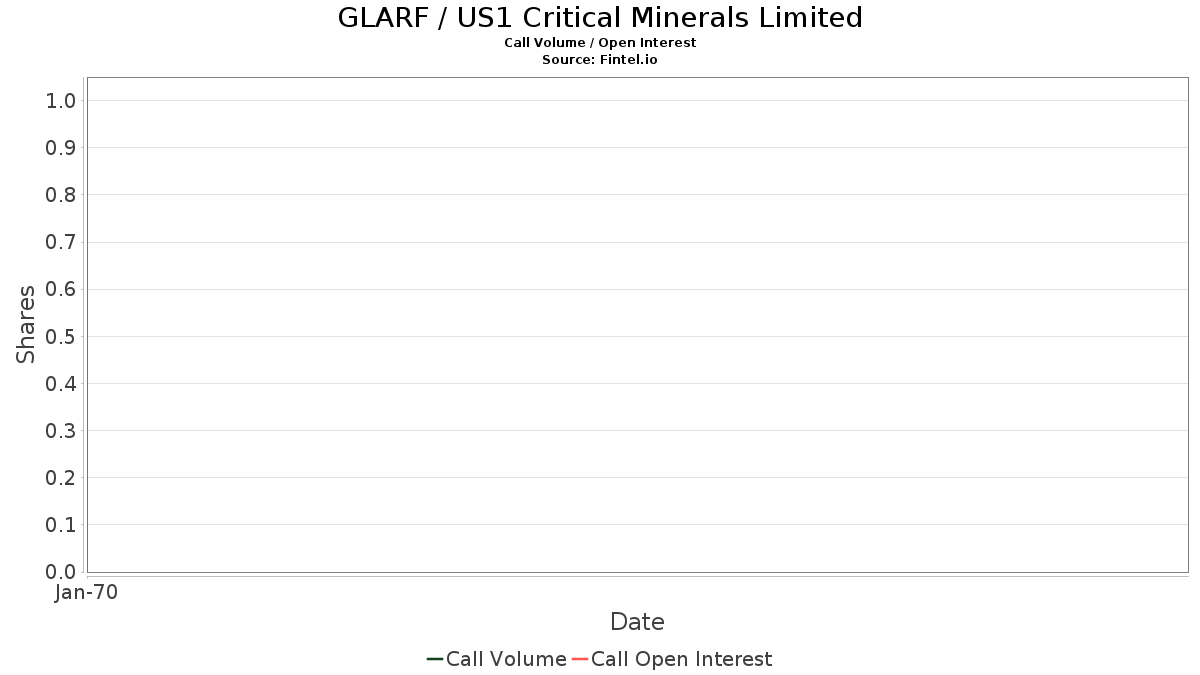This screenshot has height=675, width=1200.
Task: Select the 0.3 y-axis tick label
Action: coord(61,431)
